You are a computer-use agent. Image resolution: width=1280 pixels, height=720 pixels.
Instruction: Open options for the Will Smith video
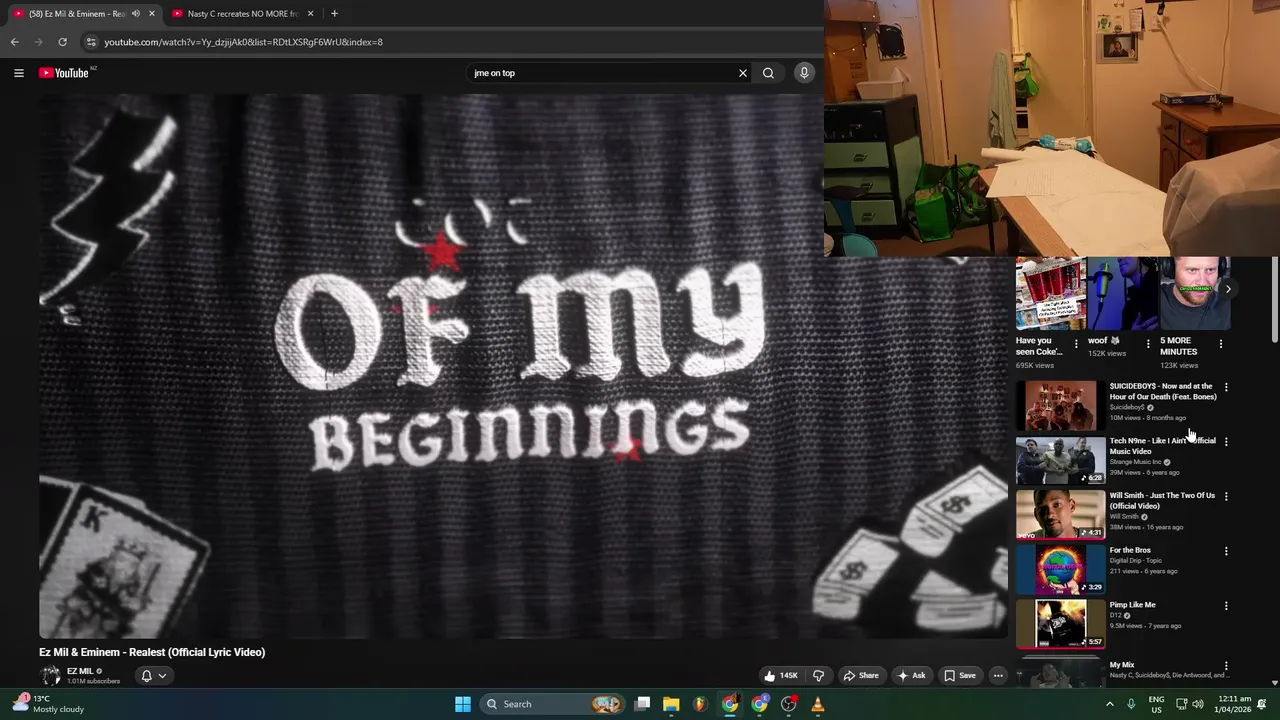(x=1226, y=496)
